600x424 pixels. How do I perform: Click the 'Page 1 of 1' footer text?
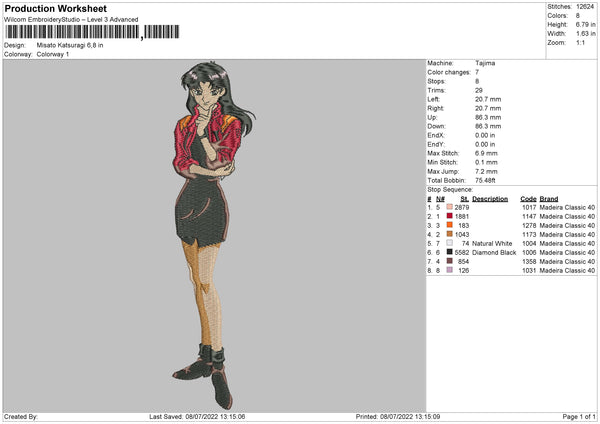click(579, 416)
